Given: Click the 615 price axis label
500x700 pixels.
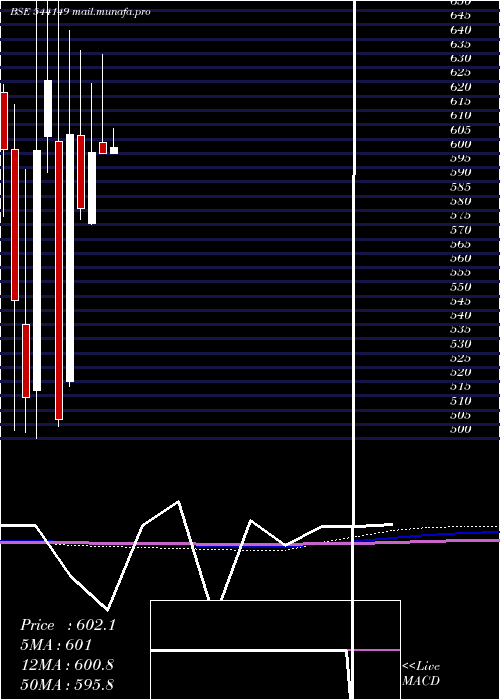Looking at the screenshot, I should pyautogui.click(x=460, y=101).
